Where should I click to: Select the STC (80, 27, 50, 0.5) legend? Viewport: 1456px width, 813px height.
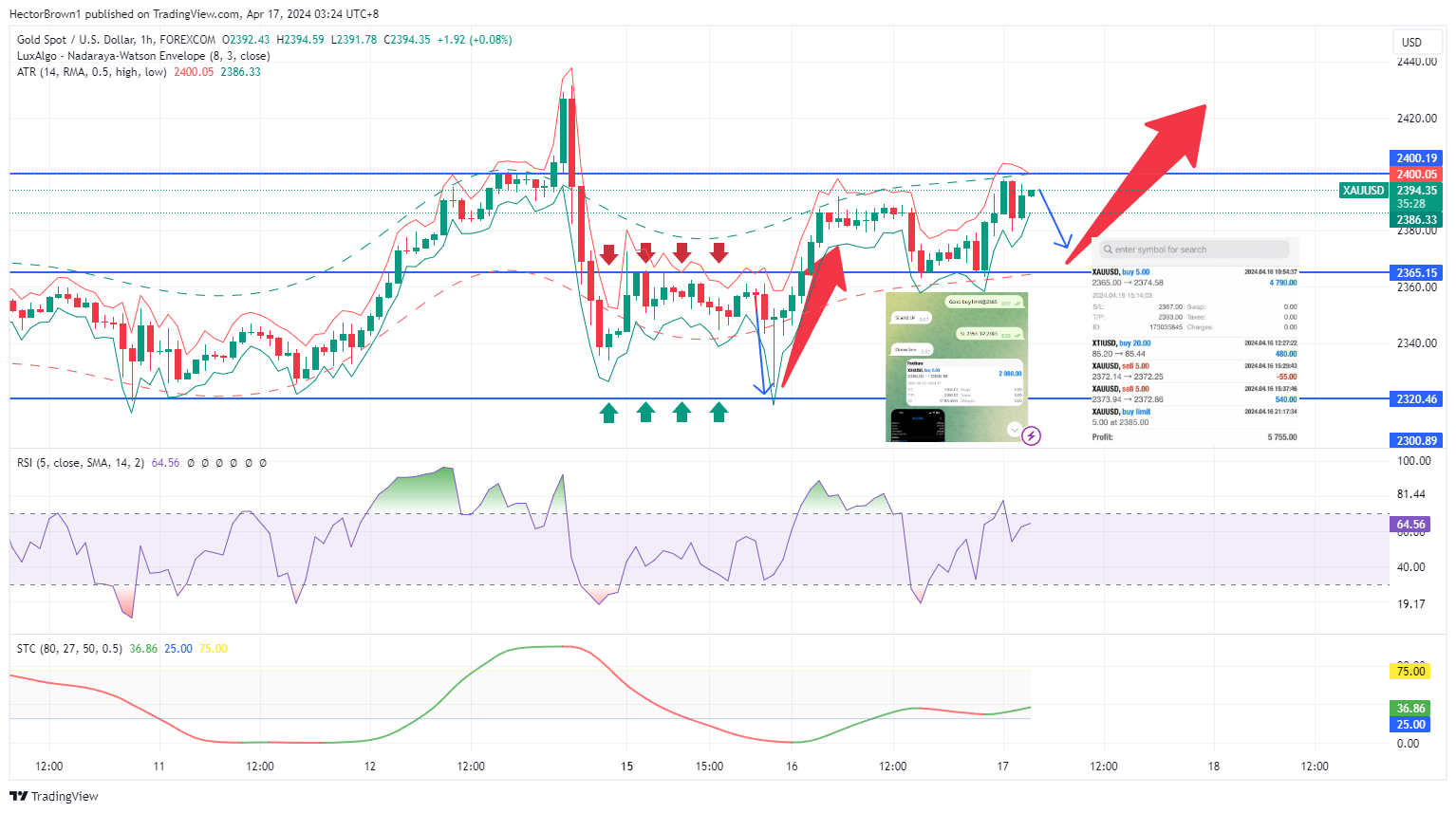69,649
